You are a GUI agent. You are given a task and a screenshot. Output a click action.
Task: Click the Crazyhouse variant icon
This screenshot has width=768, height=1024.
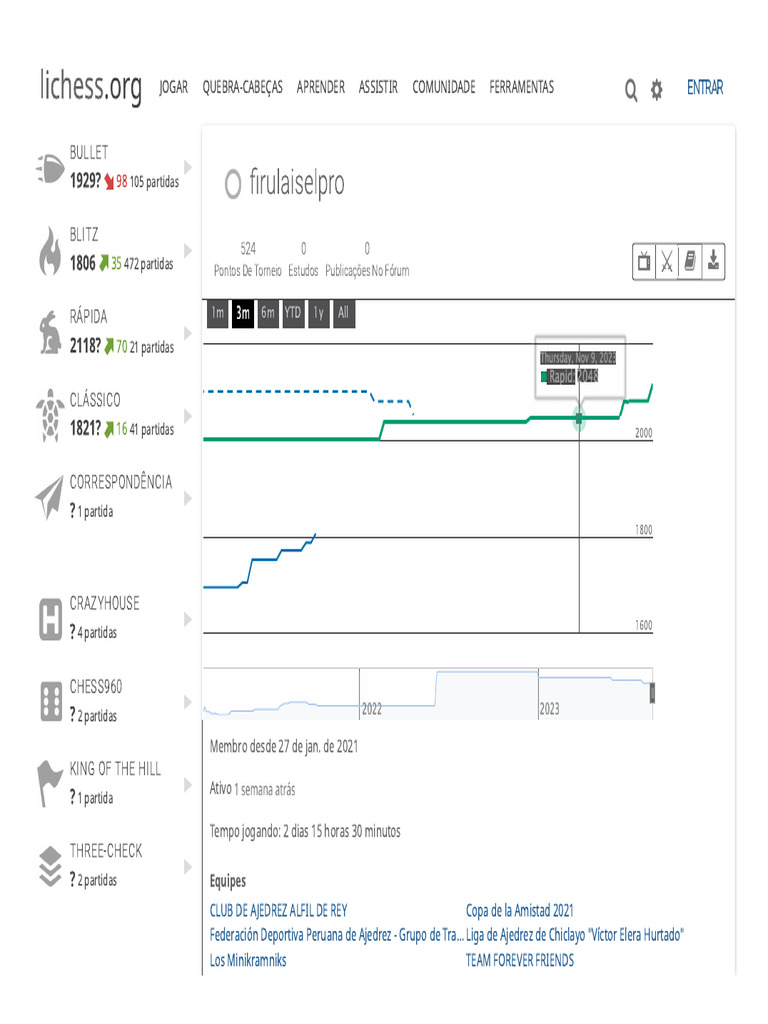[50, 618]
